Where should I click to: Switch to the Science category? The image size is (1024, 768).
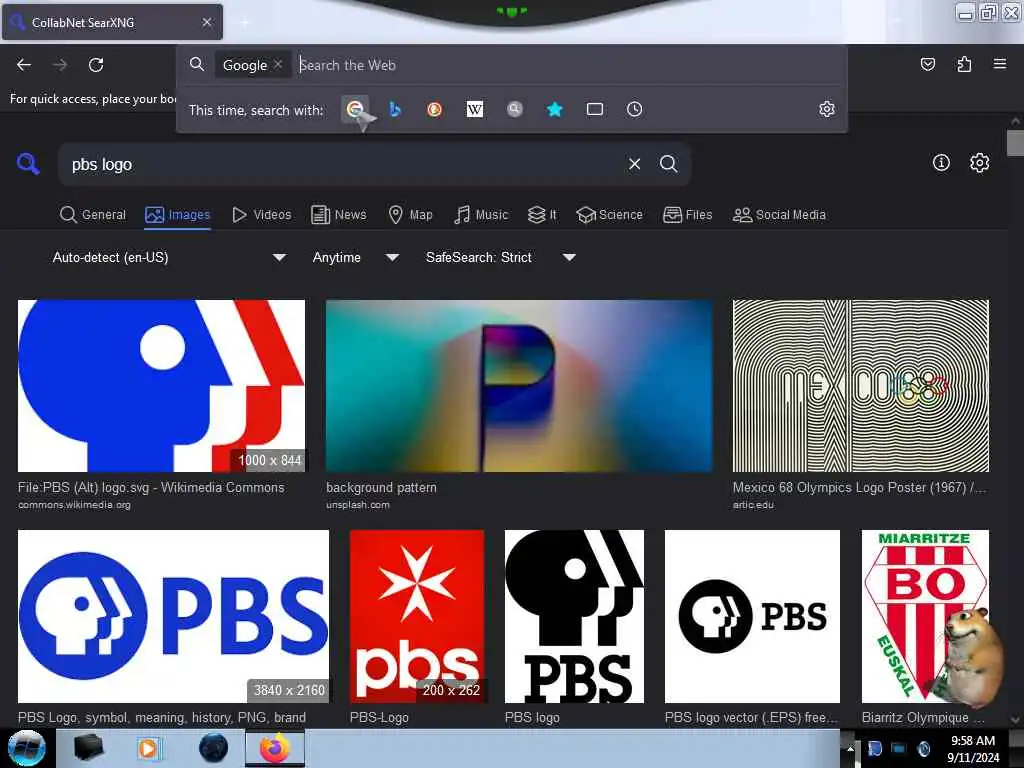point(609,214)
